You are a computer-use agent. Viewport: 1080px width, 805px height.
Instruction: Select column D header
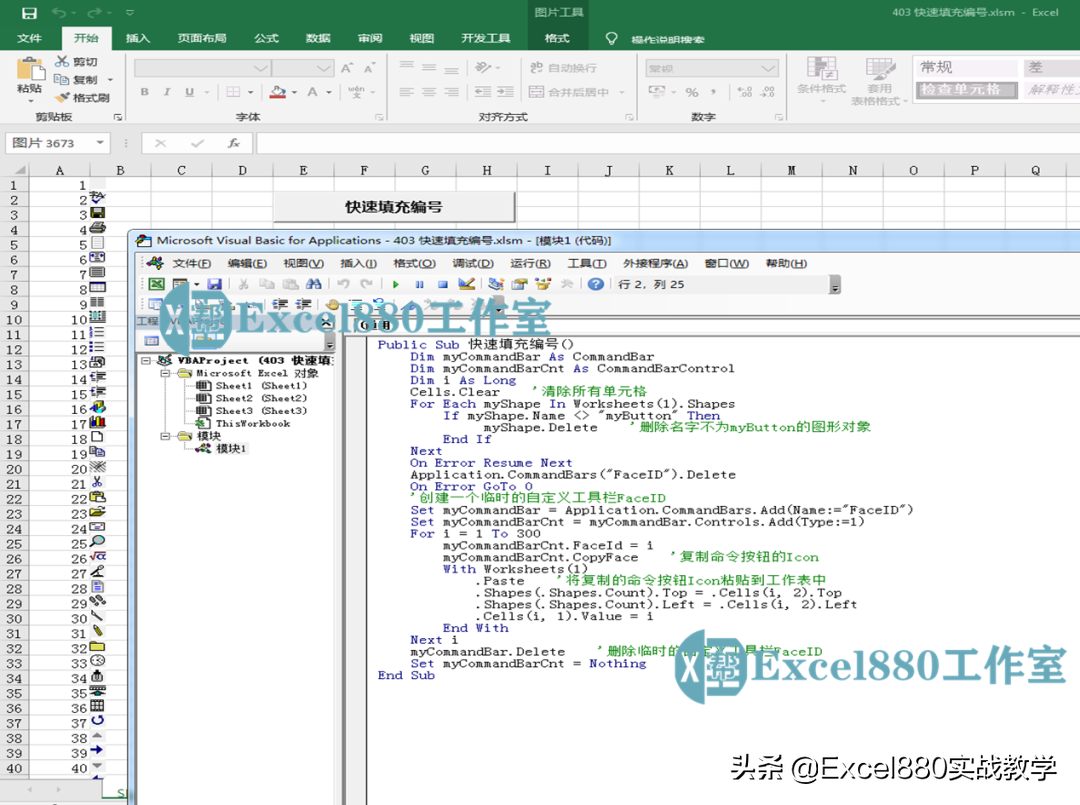[242, 170]
